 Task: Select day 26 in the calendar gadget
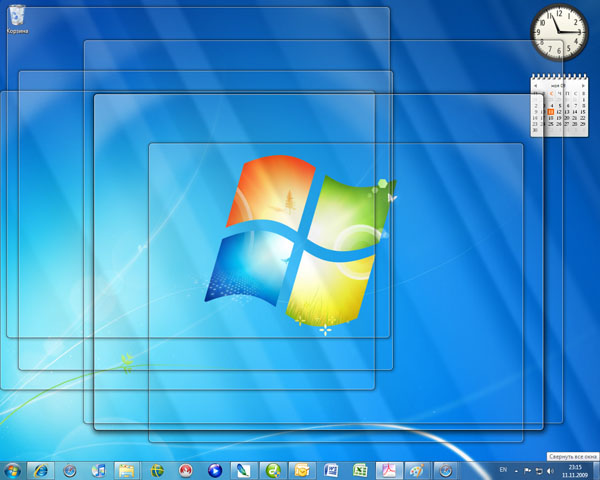click(x=559, y=124)
